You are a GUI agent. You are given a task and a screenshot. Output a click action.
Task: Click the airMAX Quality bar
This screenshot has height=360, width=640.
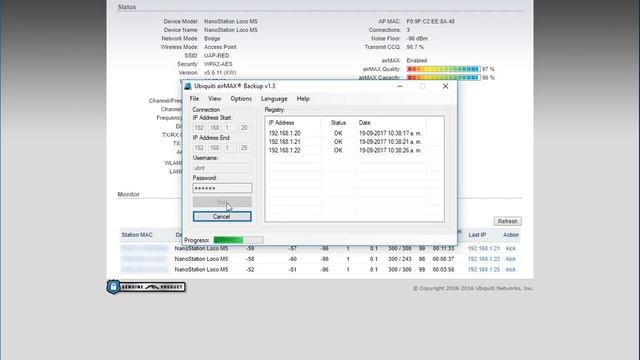click(x=443, y=69)
